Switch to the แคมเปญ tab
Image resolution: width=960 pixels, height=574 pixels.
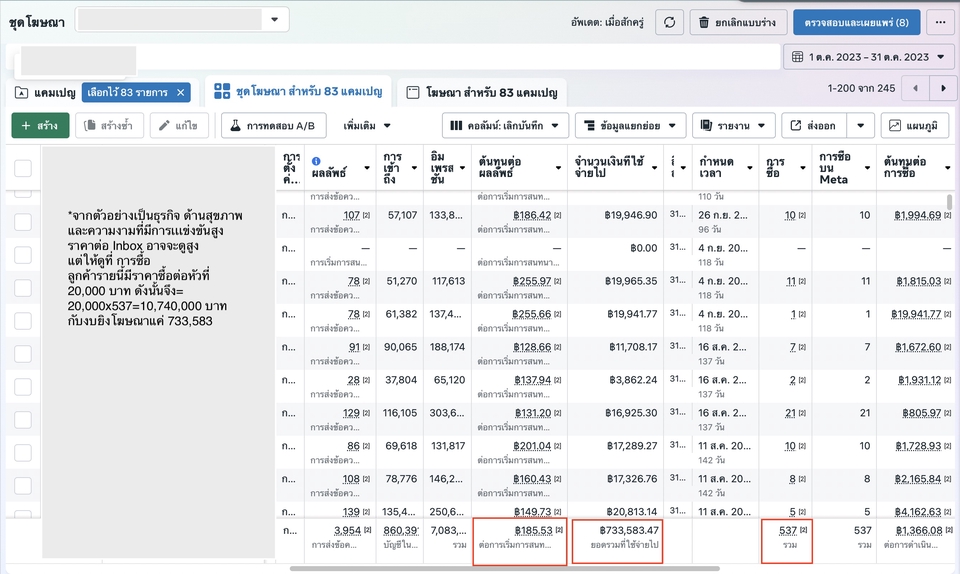coord(46,92)
